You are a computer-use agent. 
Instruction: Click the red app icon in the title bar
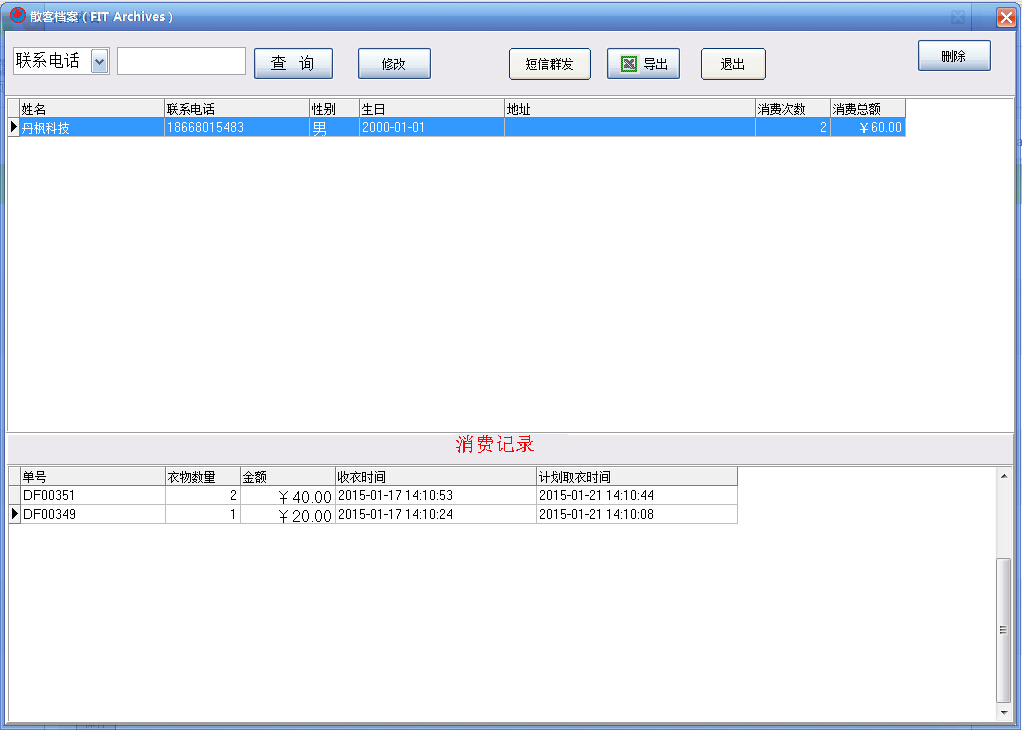pos(18,15)
